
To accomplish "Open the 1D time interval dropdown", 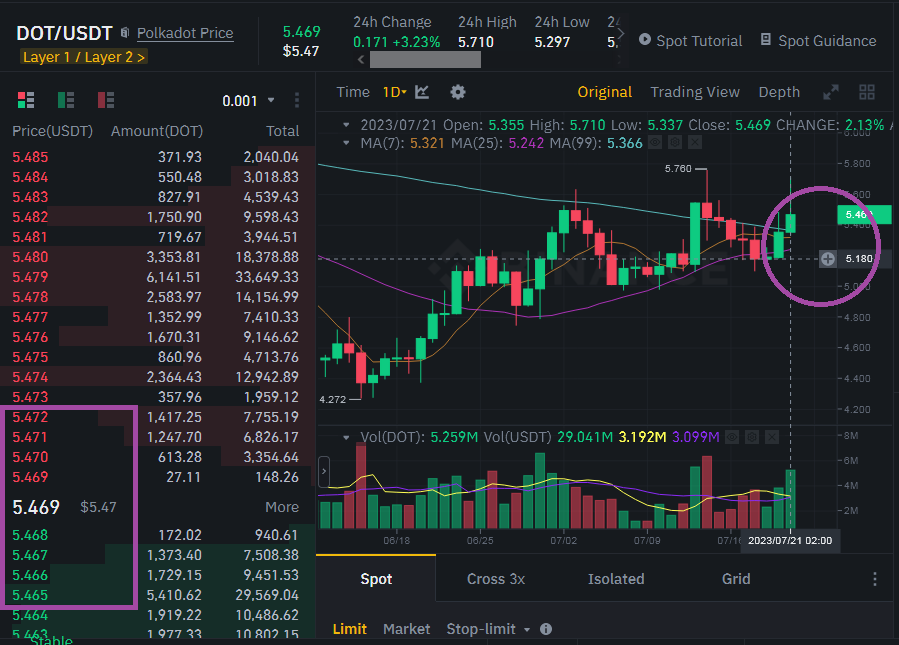I will point(394,92).
